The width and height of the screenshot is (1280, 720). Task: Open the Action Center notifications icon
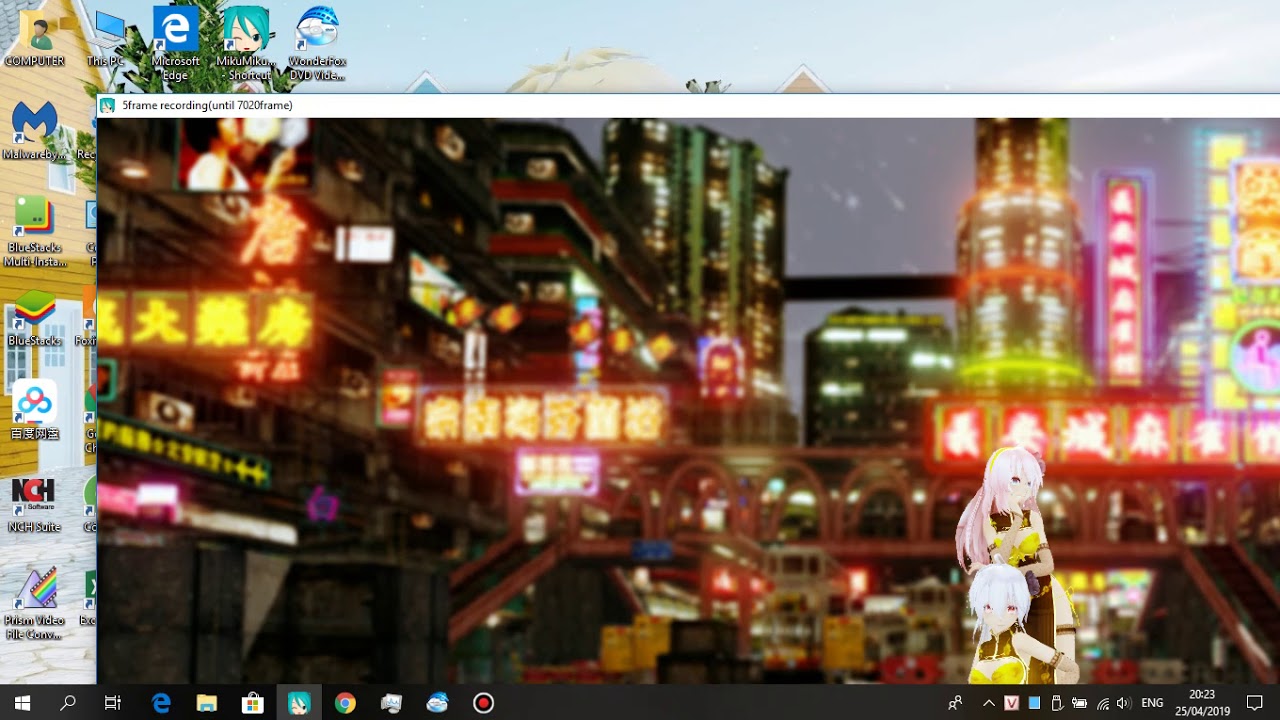(x=1255, y=703)
